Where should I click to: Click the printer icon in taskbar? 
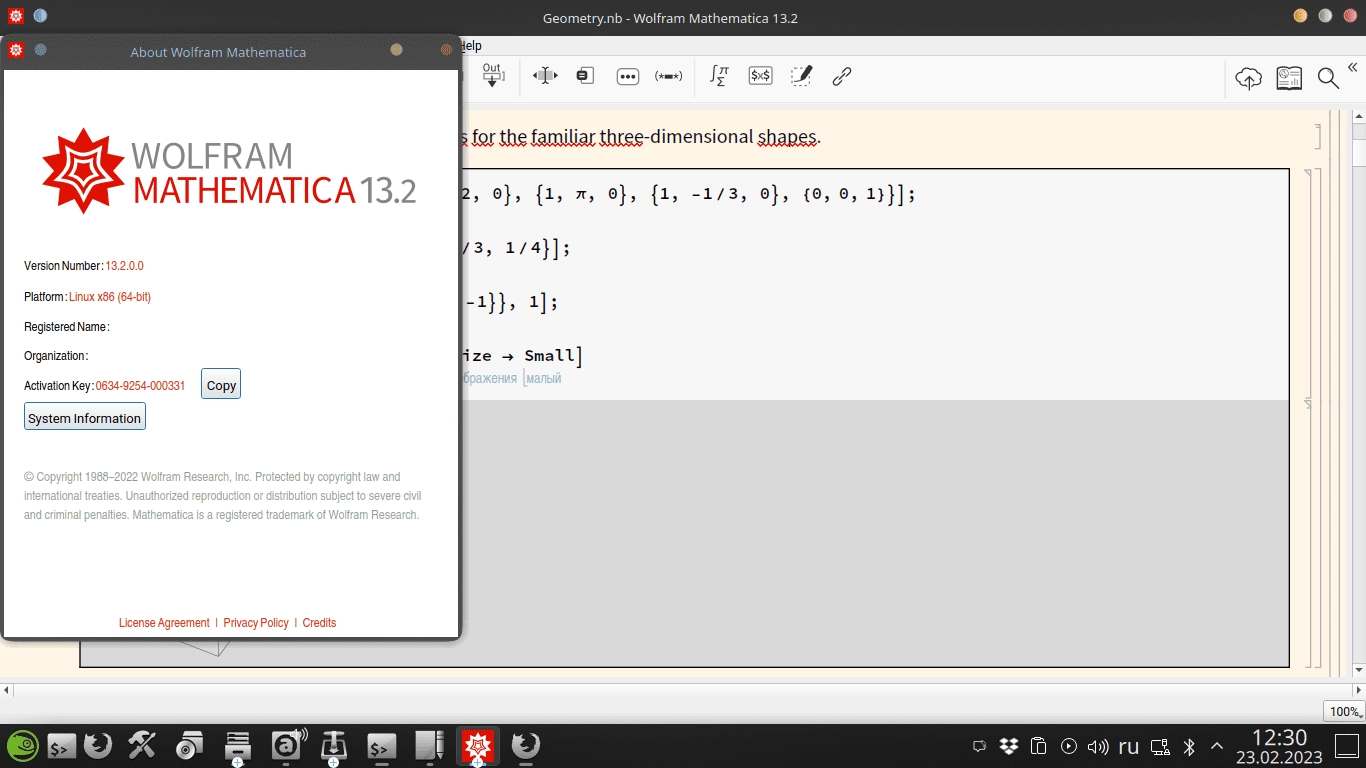coord(237,746)
